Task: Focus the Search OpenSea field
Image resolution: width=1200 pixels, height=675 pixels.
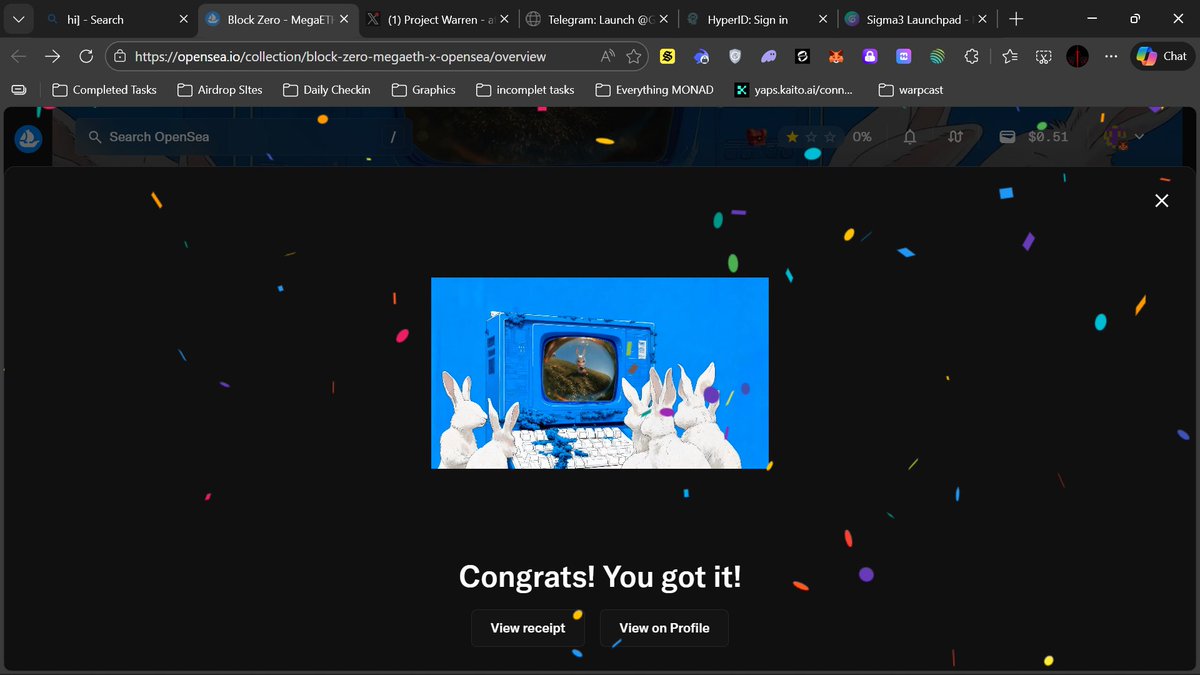Action: pos(243,137)
